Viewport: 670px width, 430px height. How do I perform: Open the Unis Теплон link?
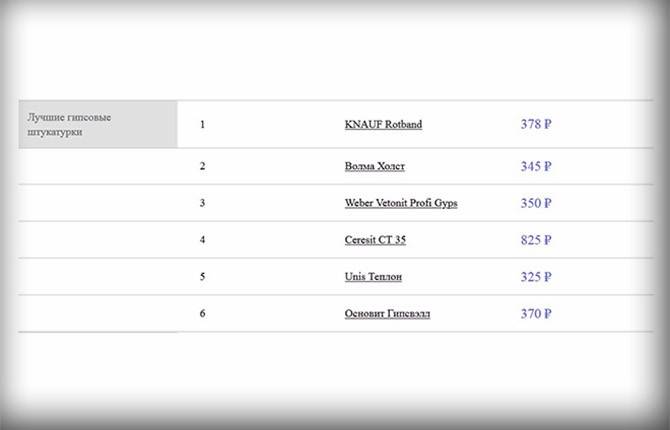point(373,277)
